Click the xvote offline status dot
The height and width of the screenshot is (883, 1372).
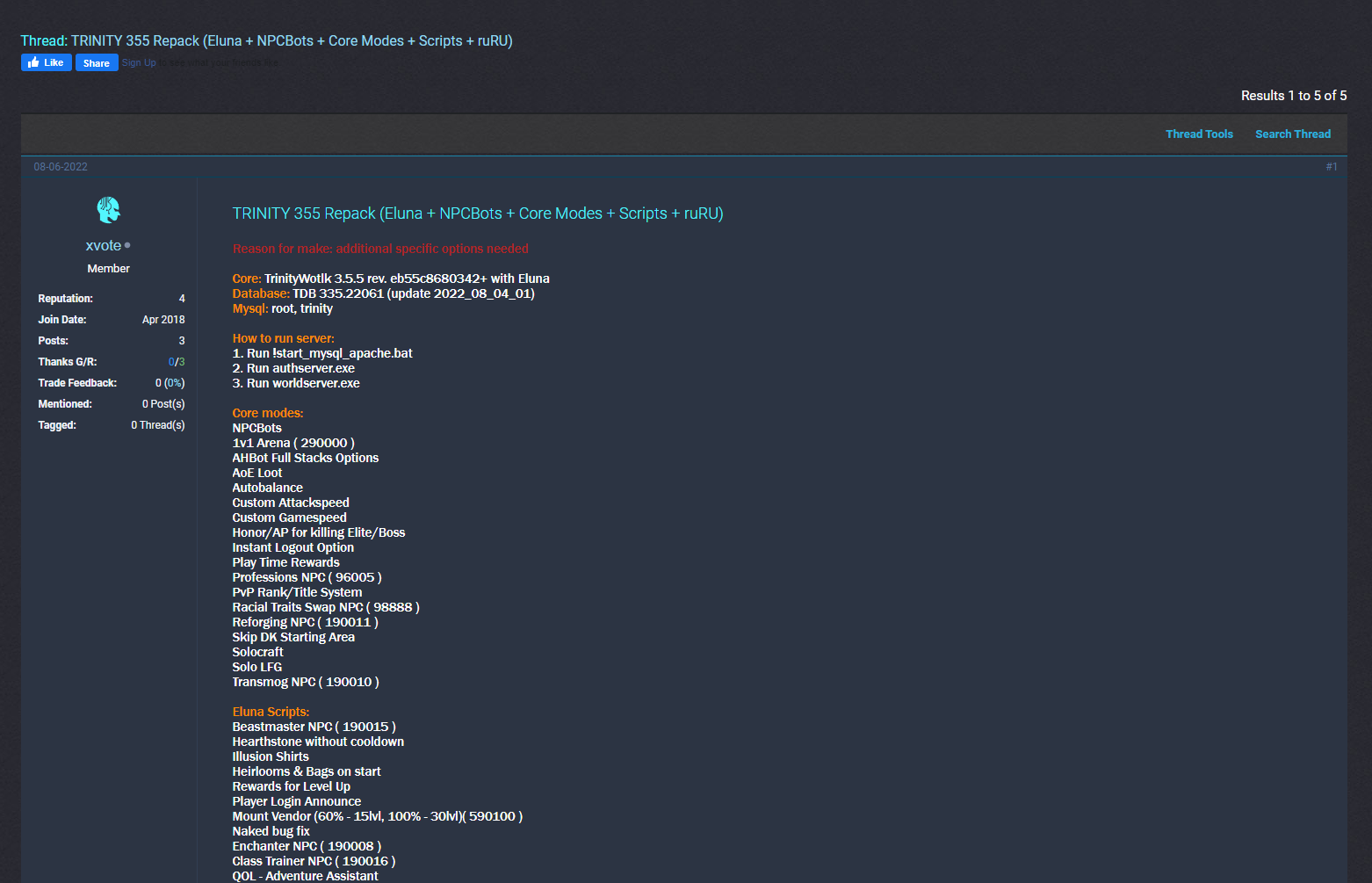point(127,245)
